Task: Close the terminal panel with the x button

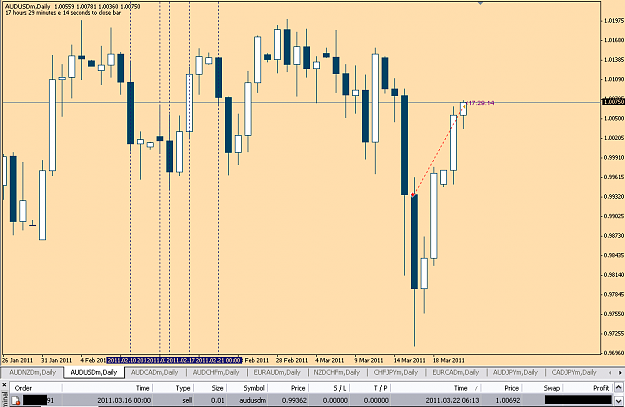Action: click(x=4, y=385)
